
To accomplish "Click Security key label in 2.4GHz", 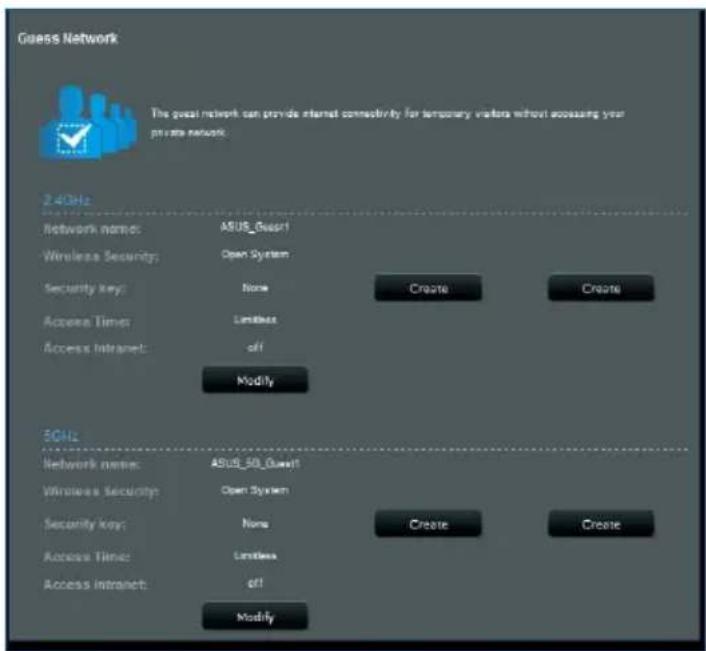I will click(84, 289).
